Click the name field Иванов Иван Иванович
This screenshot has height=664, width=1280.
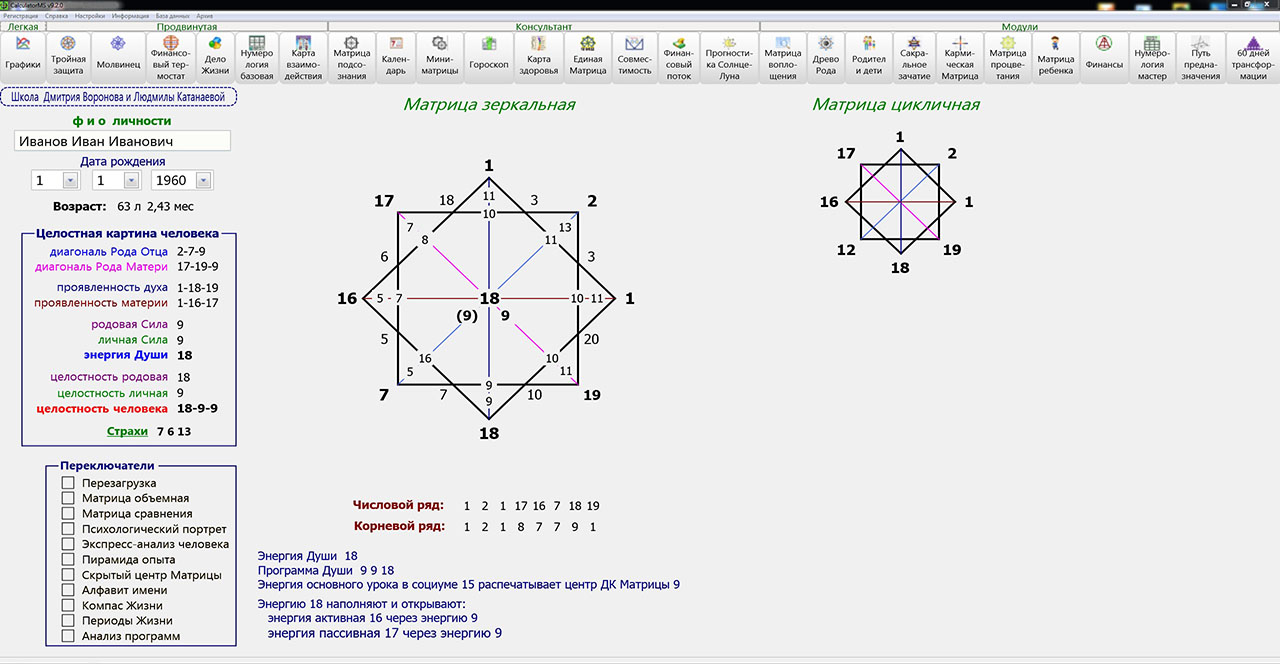coord(122,142)
